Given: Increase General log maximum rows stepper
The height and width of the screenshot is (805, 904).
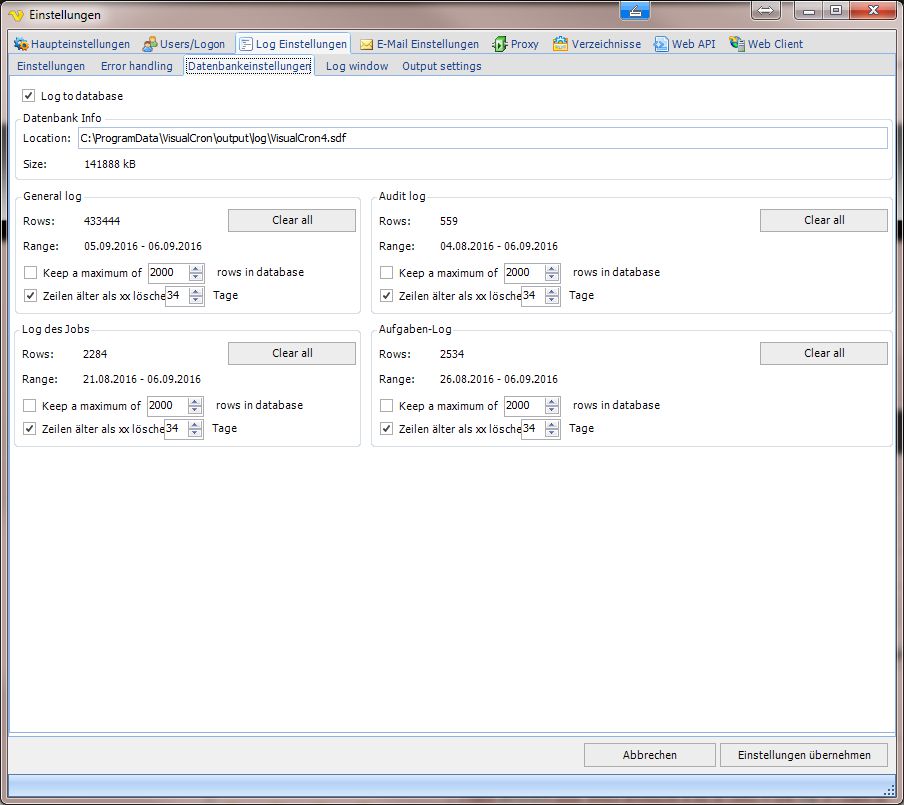Looking at the screenshot, I should pyautogui.click(x=196, y=268).
